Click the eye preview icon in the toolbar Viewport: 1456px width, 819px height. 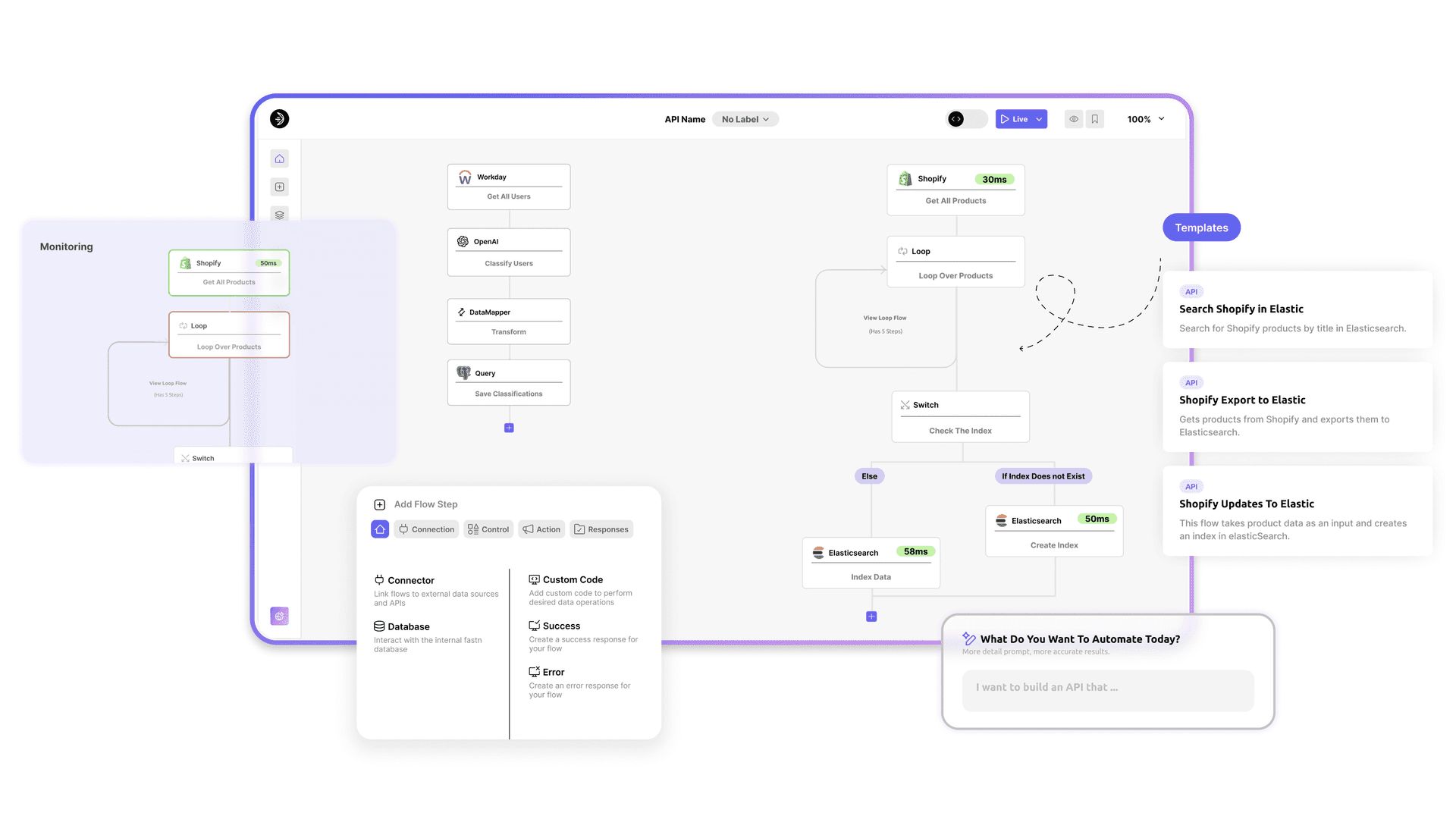coord(1073,119)
